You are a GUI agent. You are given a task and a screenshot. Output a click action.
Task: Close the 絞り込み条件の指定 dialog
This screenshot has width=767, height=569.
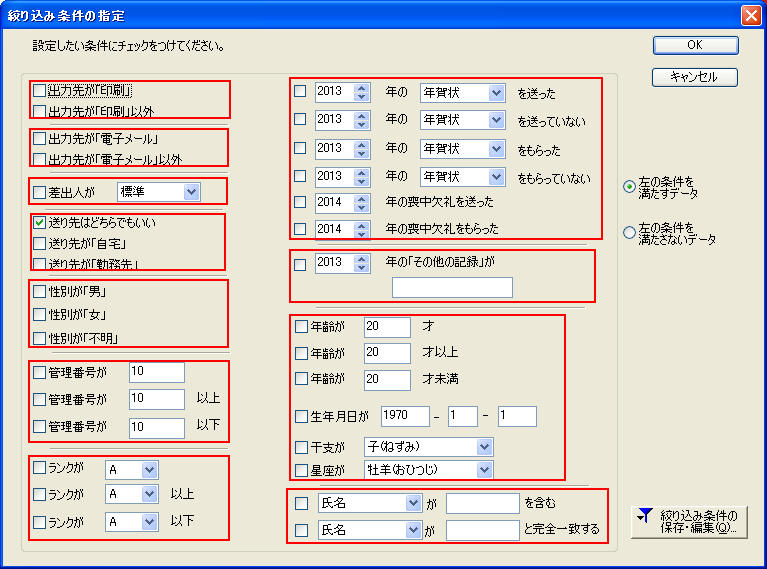pos(750,15)
